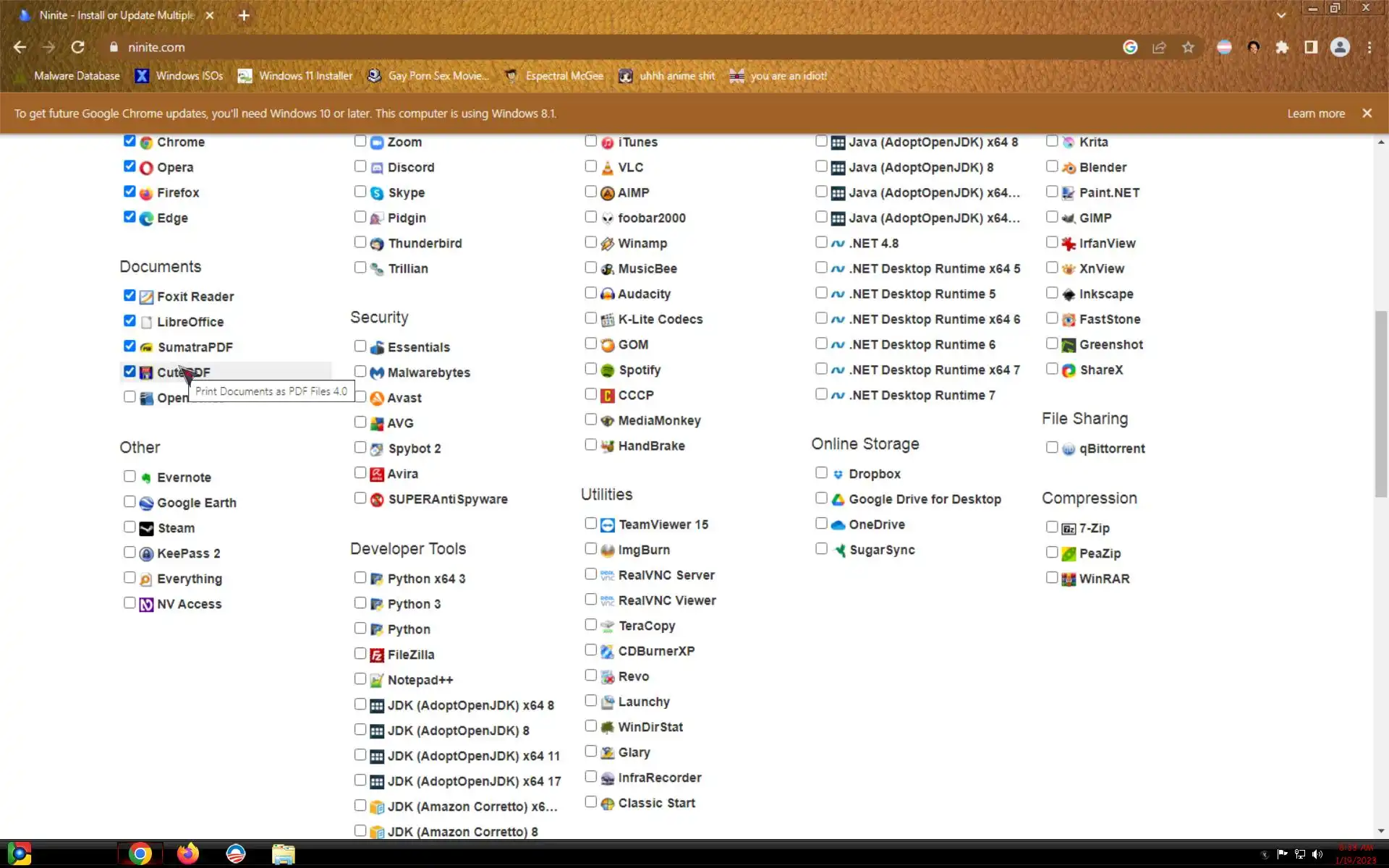Click the Chrome extensions puzzle icon
1389x868 pixels.
click(x=1282, y=47)
